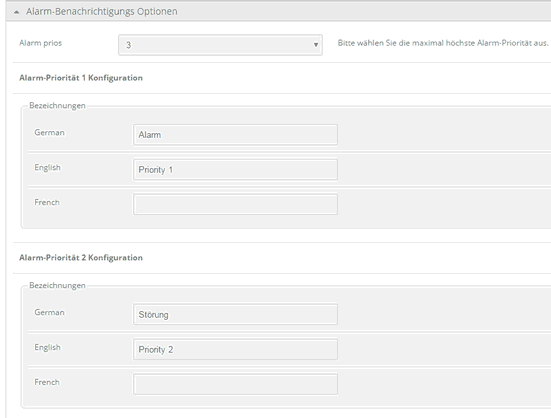
Task: Click the empty French field in Priorität 1
Action: (235, 204)
